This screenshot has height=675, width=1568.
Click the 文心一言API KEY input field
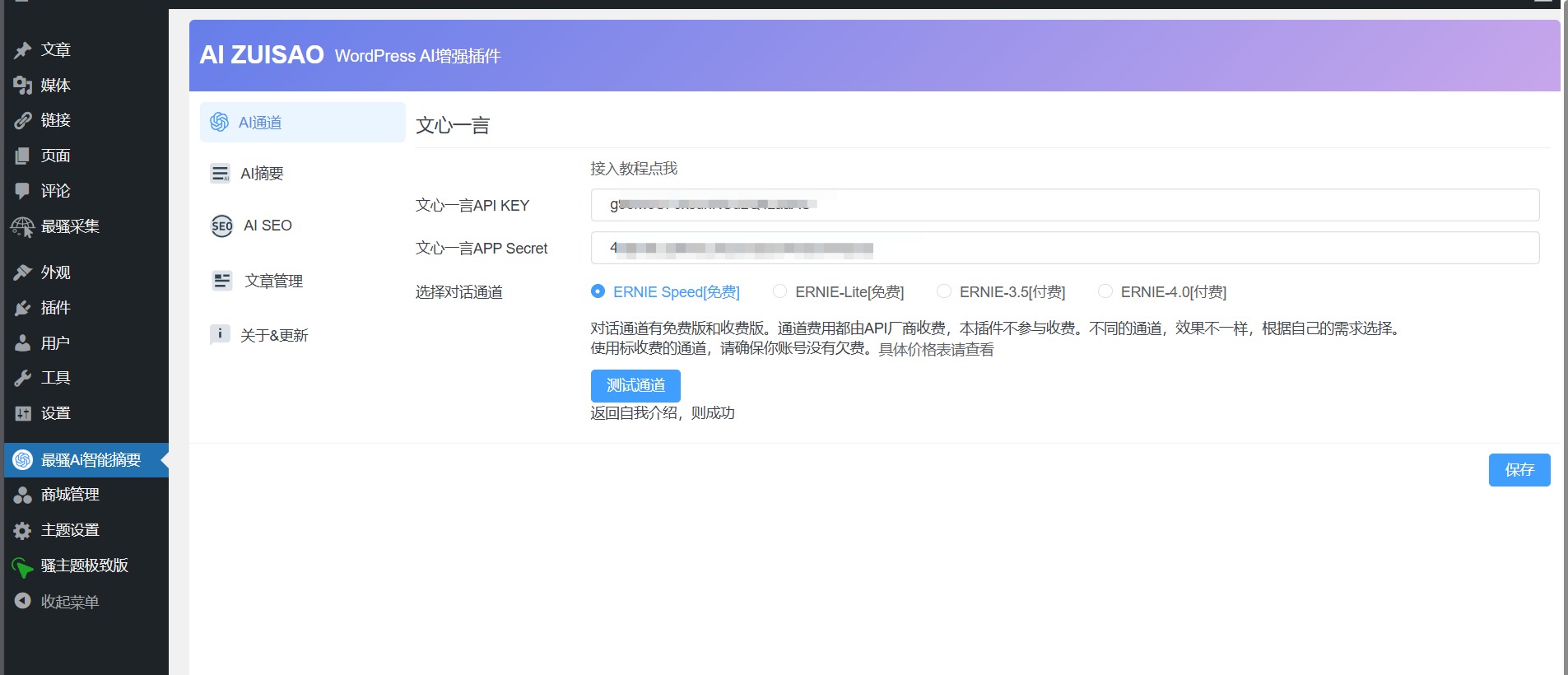(1065, 205)
